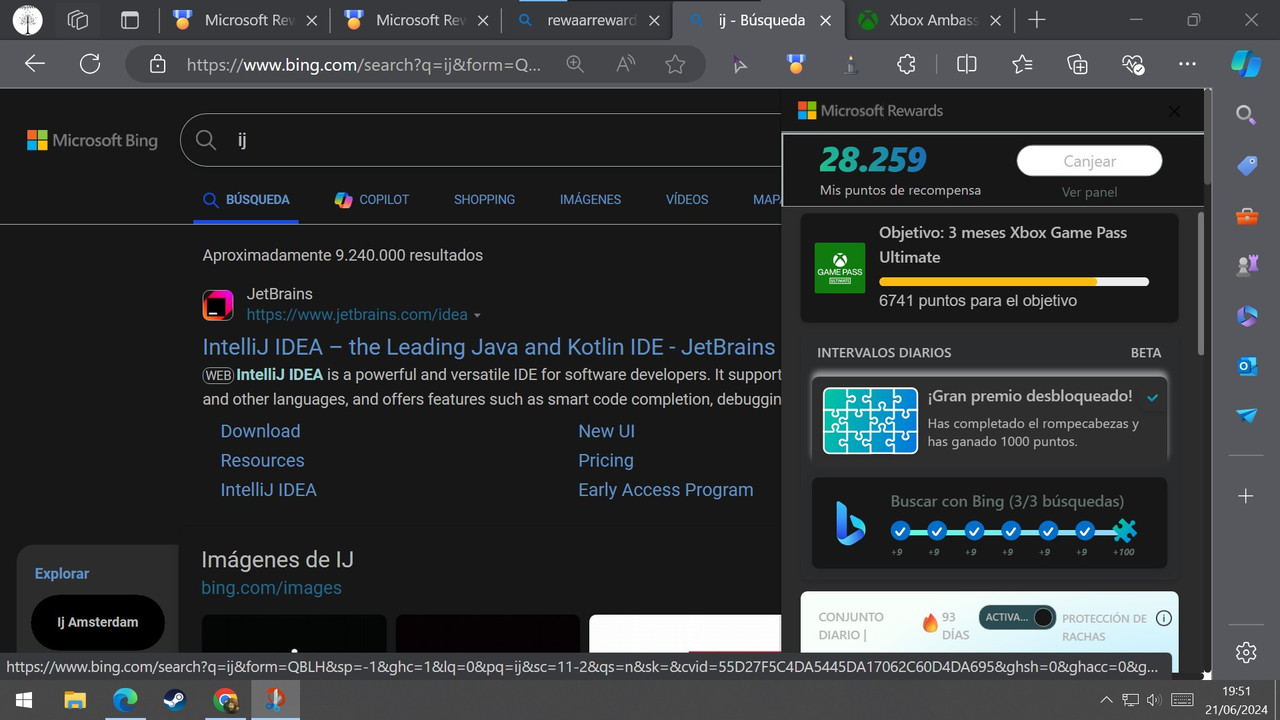1280x720 pixels.
Task: Open the Windows Start menu
Action: pyautogui.click(x=23, y=700)
